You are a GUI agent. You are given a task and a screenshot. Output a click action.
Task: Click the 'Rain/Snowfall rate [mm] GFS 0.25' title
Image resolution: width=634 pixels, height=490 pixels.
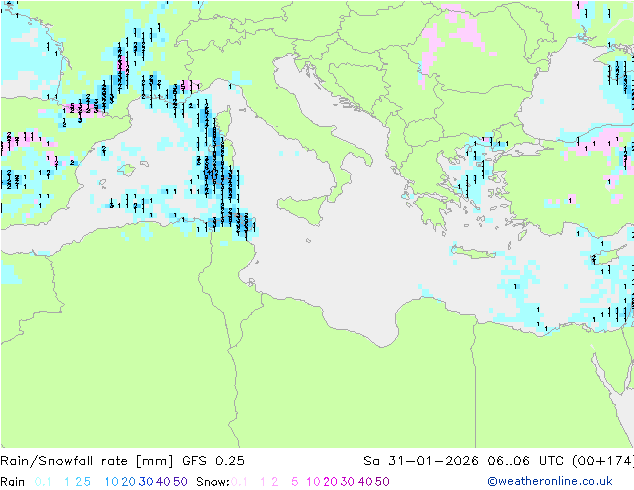coord(122,461)
